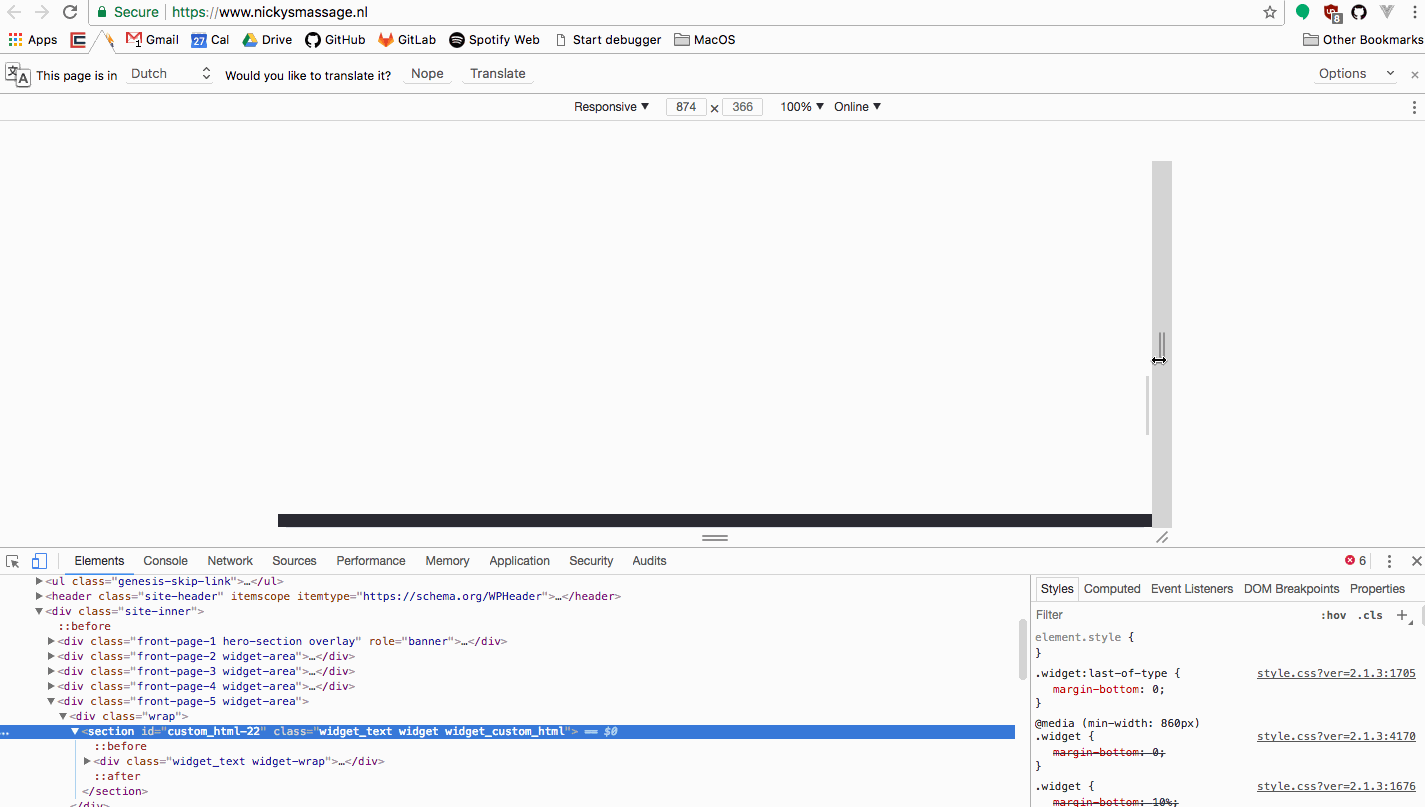1425x807 pixels.
Task: Change the detected language from Dutch
Action: [x=170, y=74]
